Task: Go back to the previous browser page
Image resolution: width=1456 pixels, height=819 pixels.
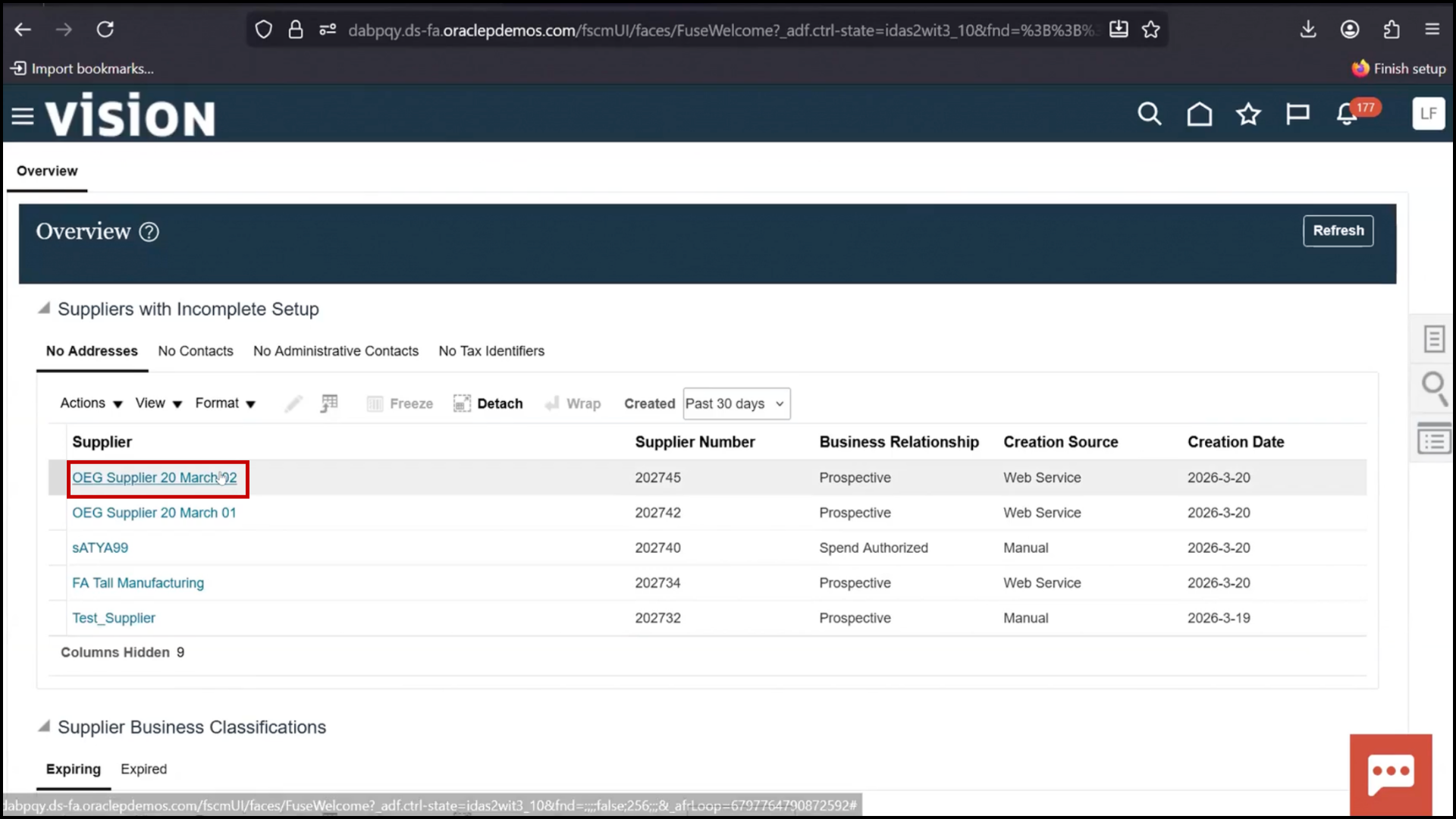Action: pyautogui.click(x=23, y=30)
